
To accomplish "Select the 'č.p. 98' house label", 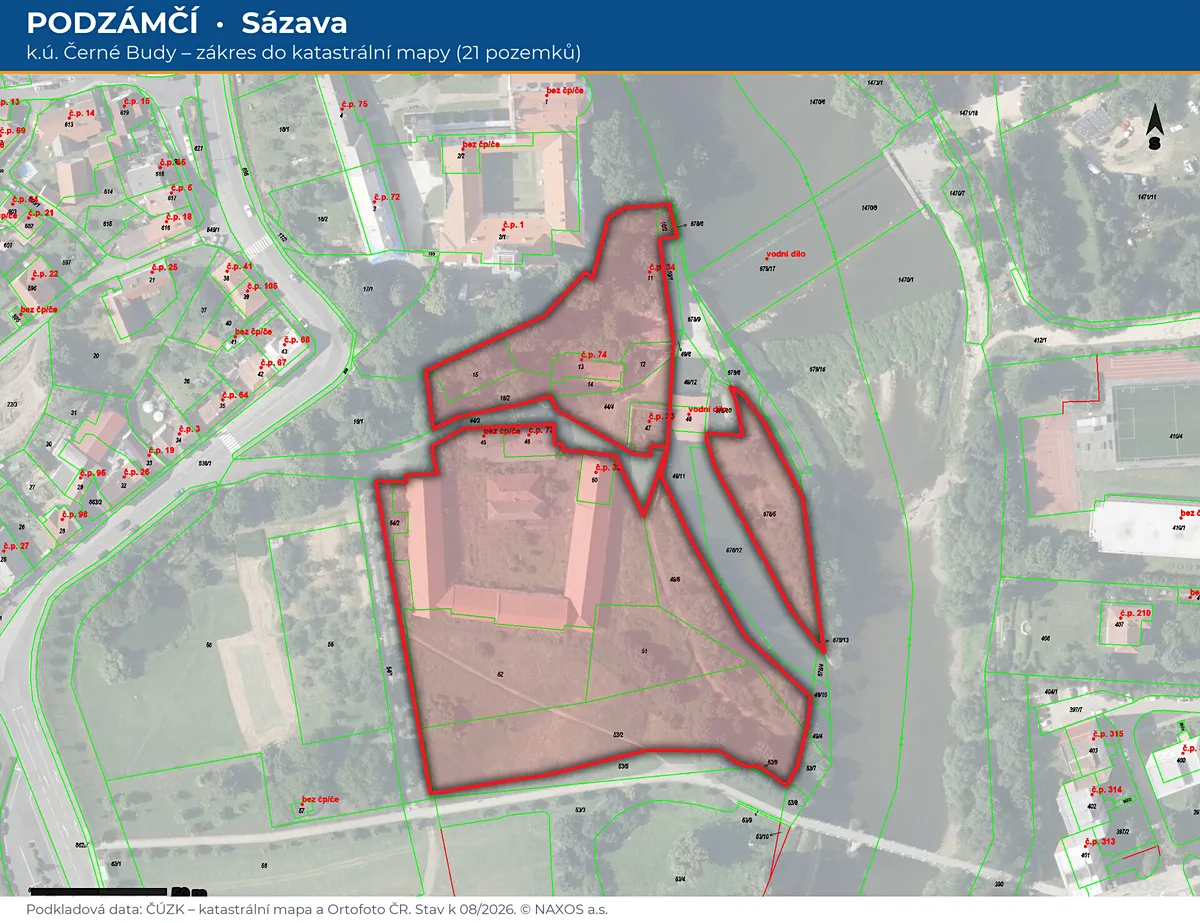I will point(75,515).
